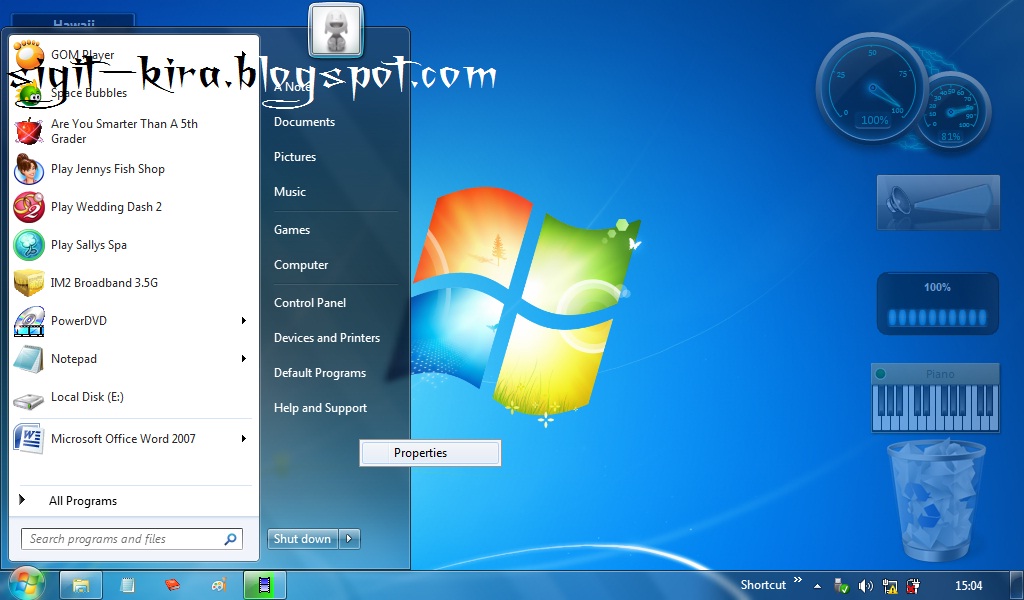This screenshot has height=600, width=1024.
Task: Open IM2 Broadband 3.5G icon
Action: 29,283
